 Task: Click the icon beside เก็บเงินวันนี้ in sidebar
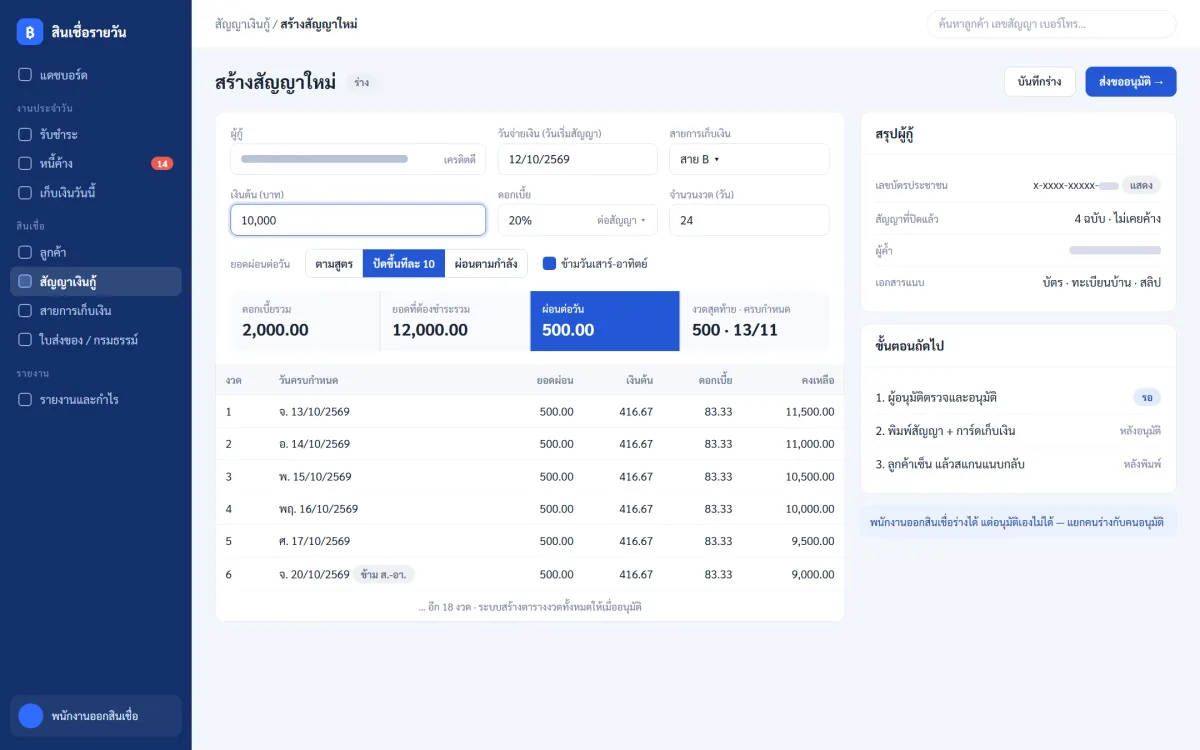click(25, 192)
